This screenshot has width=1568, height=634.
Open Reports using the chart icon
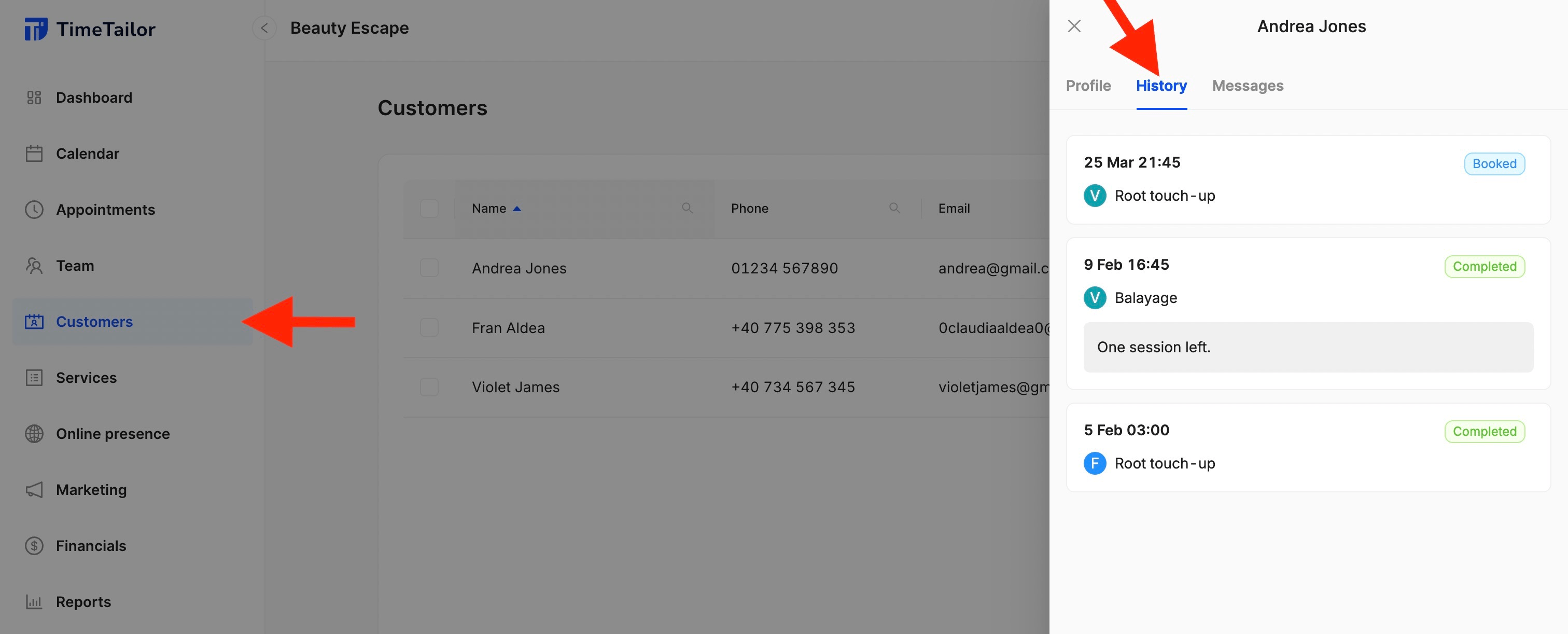35,602
